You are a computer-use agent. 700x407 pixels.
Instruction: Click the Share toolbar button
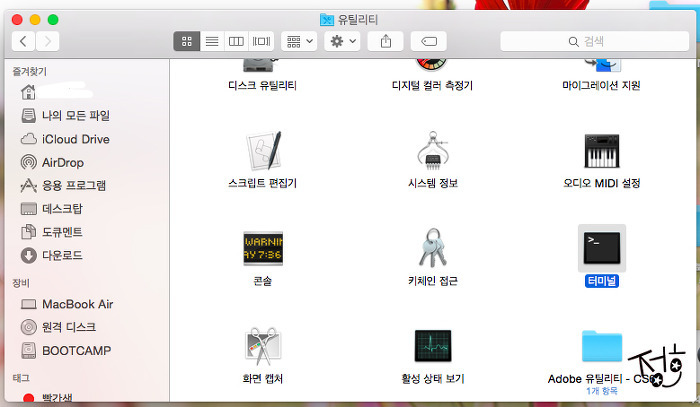coord(386,42)
